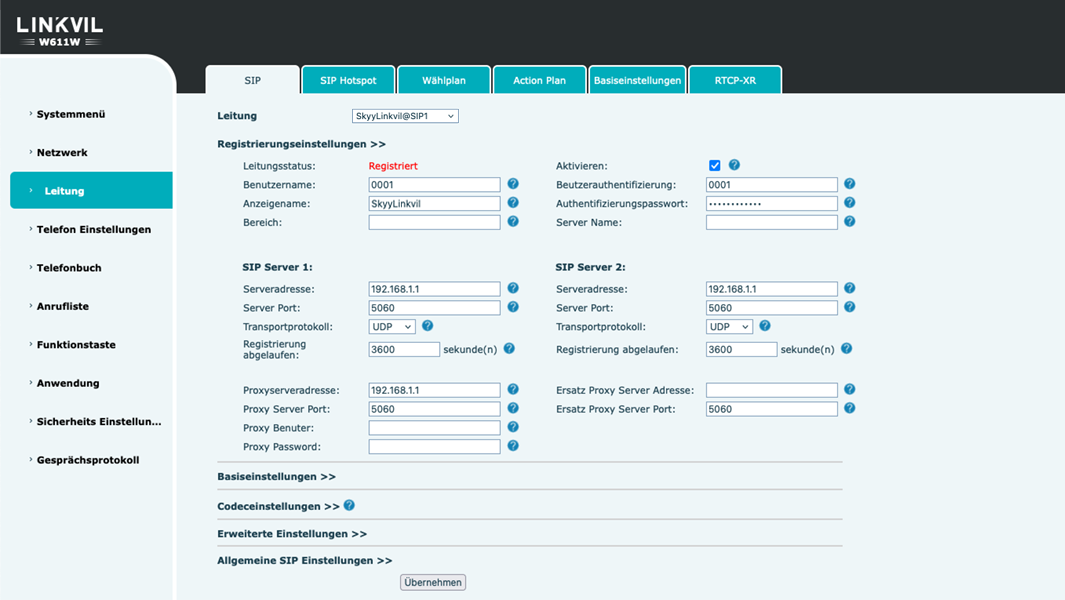Image resolution: width=1065 pixels, height=600 pixels.
Task: Open Netzwerk in the sidebar menu
Action: pos(62,153)
